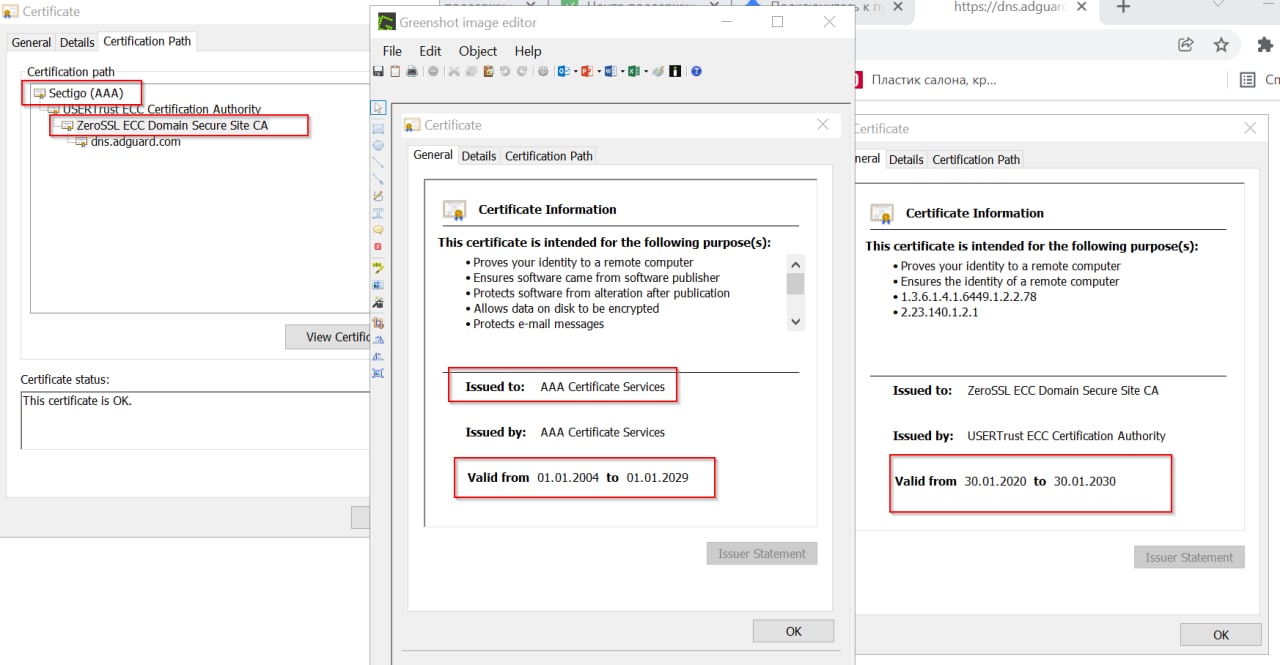Select the Draw rectangle tool
Viewport: 1280px width, 665px height.
pyautogui.click(x=378, y=129)
